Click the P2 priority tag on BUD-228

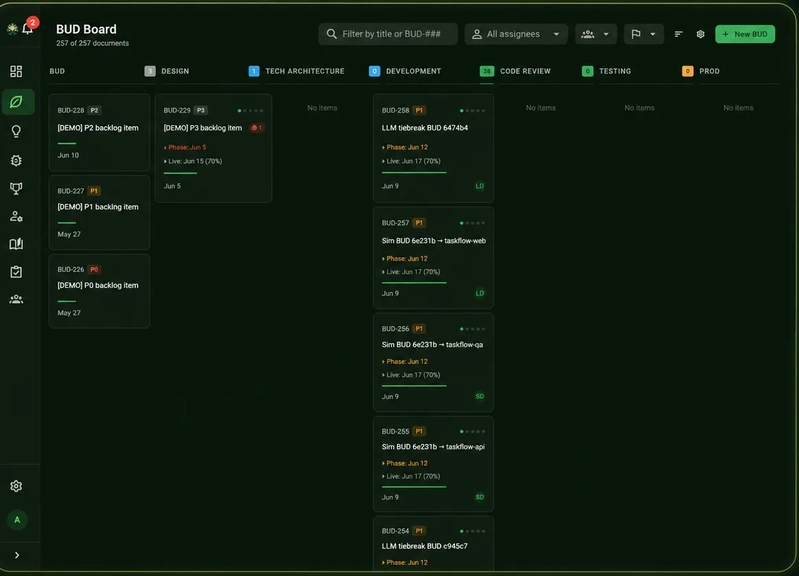(x=94, y=111)
